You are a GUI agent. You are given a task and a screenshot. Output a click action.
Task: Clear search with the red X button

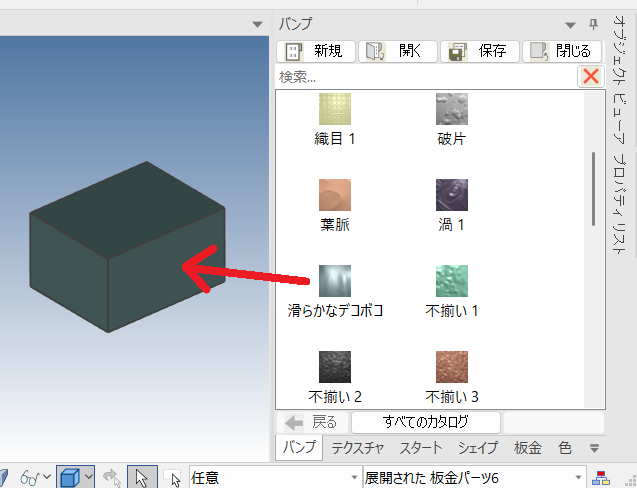coord(591,76)
